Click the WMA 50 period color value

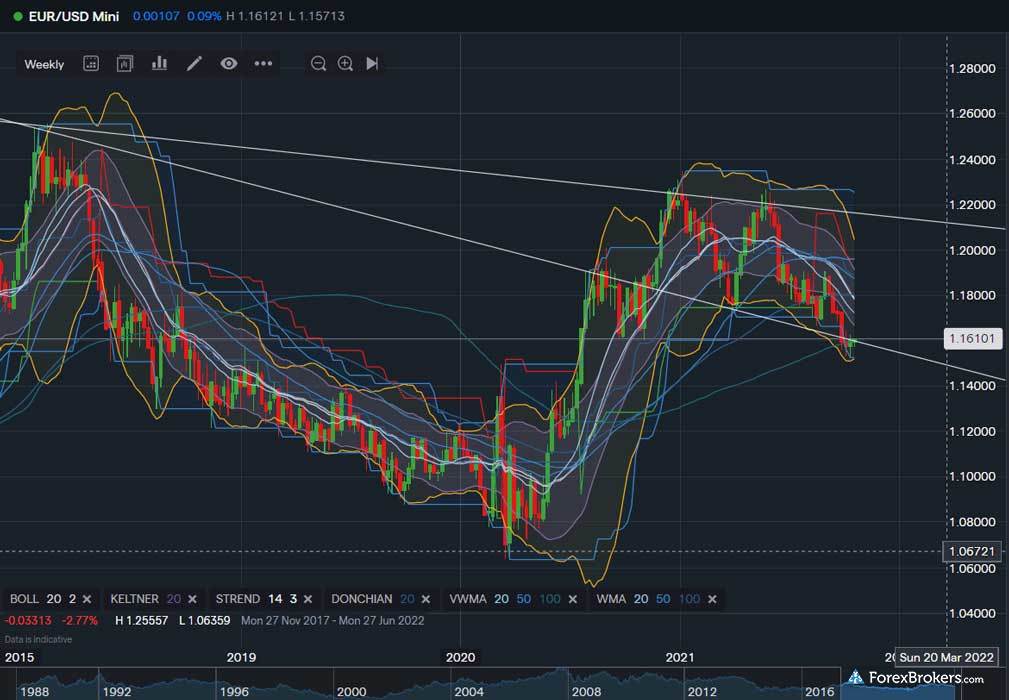pos(664,599)
